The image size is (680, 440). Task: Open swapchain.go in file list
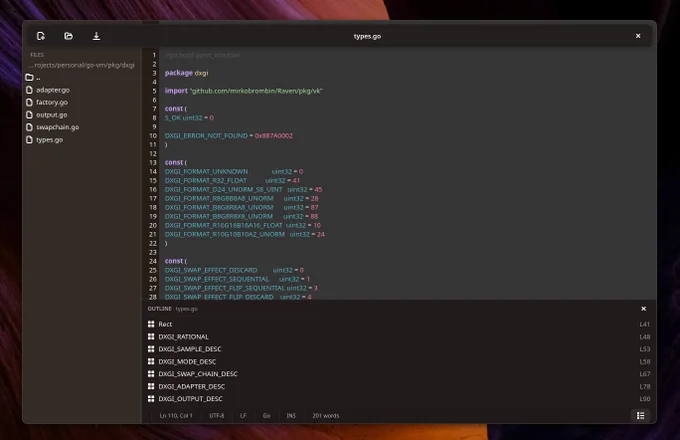click(x=82, y=127)
